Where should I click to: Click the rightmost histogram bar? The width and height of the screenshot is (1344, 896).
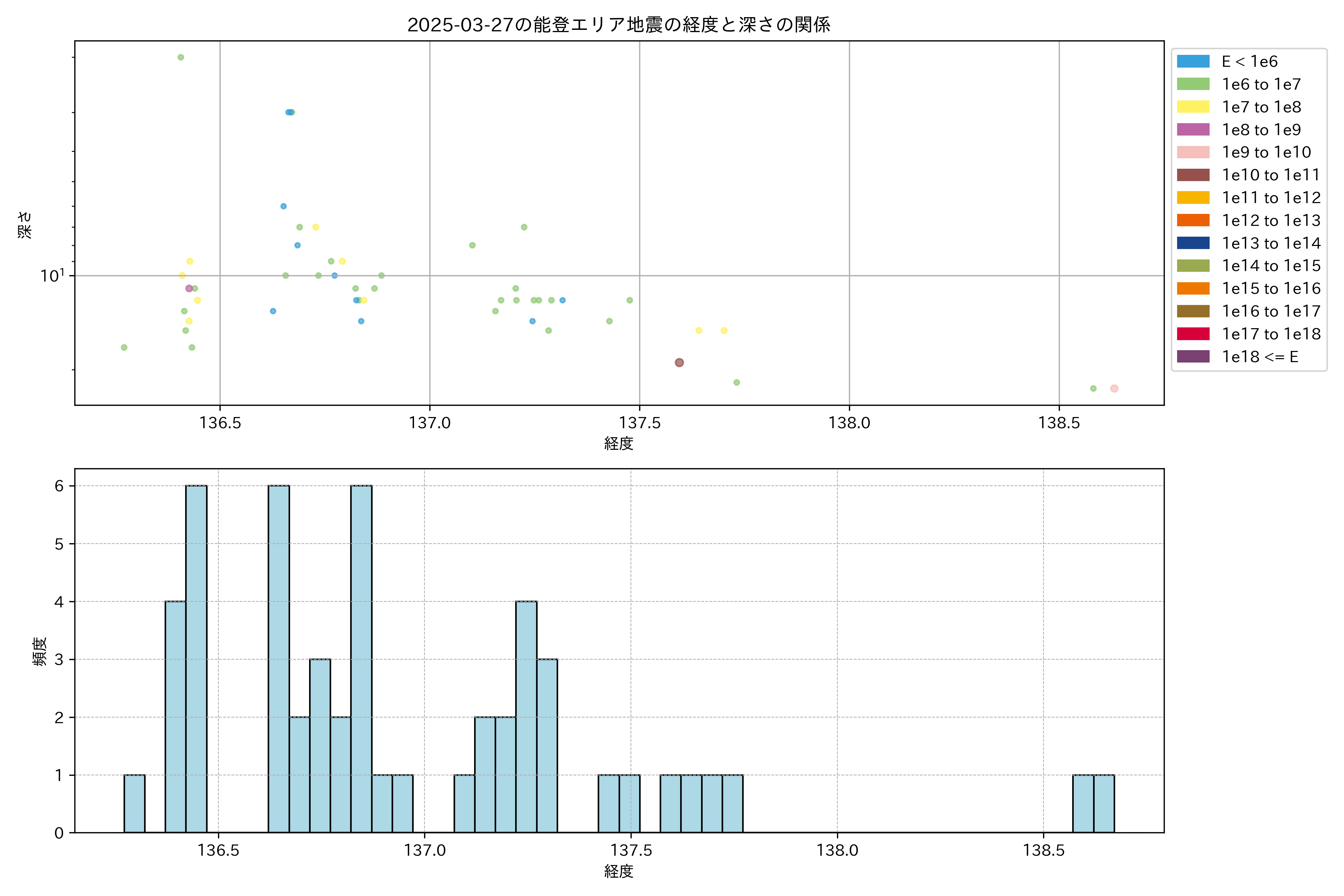[1104, 803]
